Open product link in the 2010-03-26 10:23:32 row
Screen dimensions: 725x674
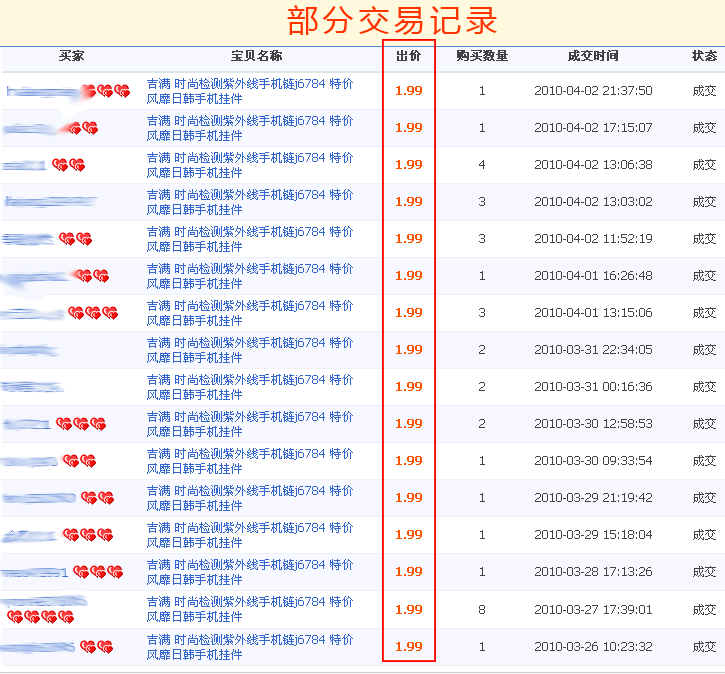(x=250, y=647)
